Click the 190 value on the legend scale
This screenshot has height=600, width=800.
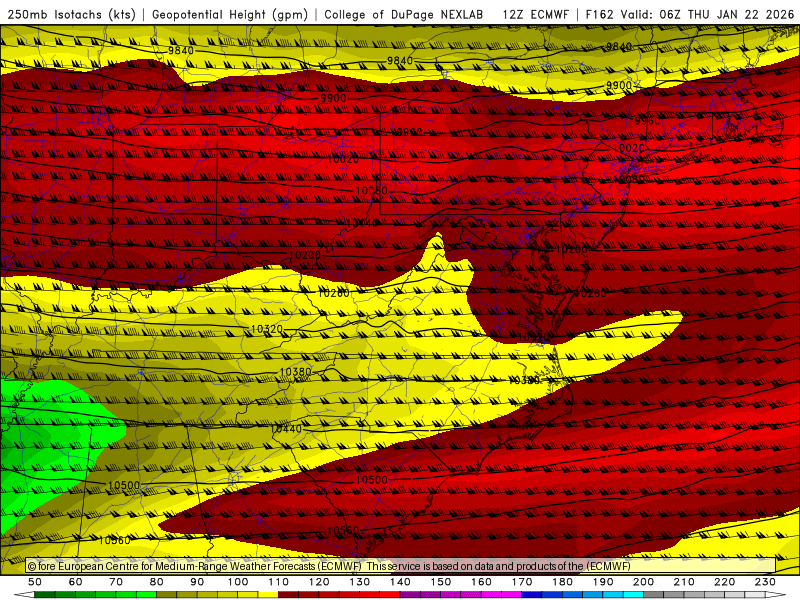[603, 582]
